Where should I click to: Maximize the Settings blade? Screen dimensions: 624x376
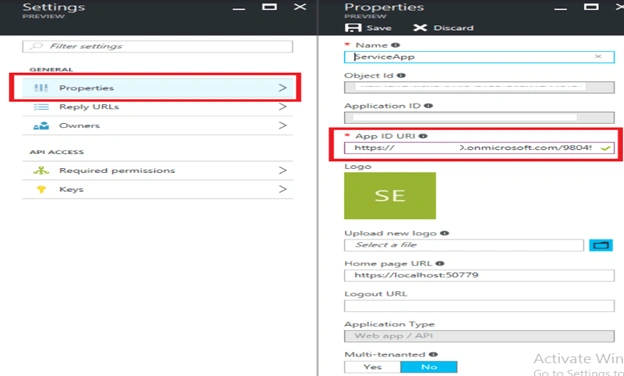click(x=269, y=7)
